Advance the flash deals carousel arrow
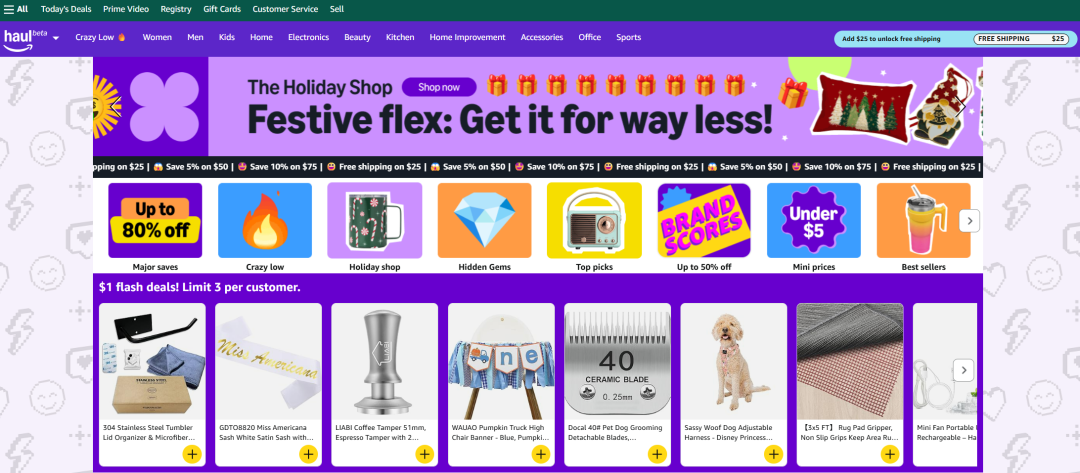The height and width of the screenshot is (473, 1080). 964,370
